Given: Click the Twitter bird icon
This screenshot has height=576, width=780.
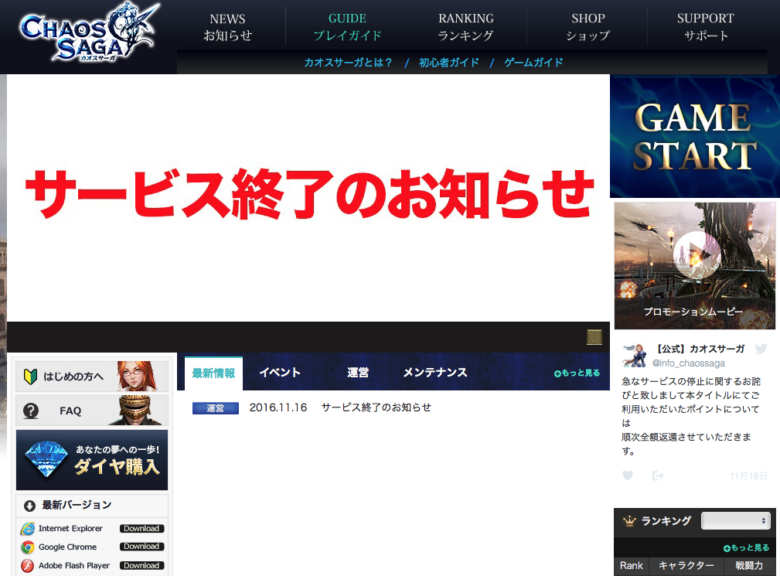Looking at the screenshot, I should (761, 349).
